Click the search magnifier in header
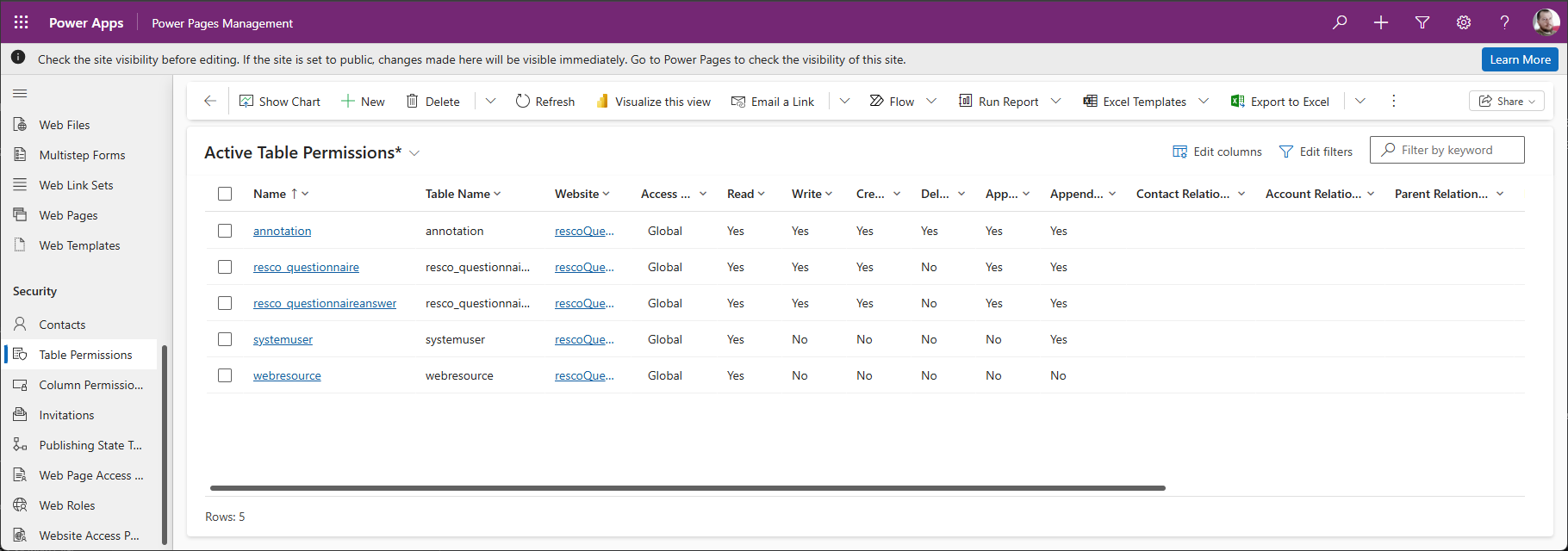The height and width of the screenshot is (551, 1568). (1340, 22)
